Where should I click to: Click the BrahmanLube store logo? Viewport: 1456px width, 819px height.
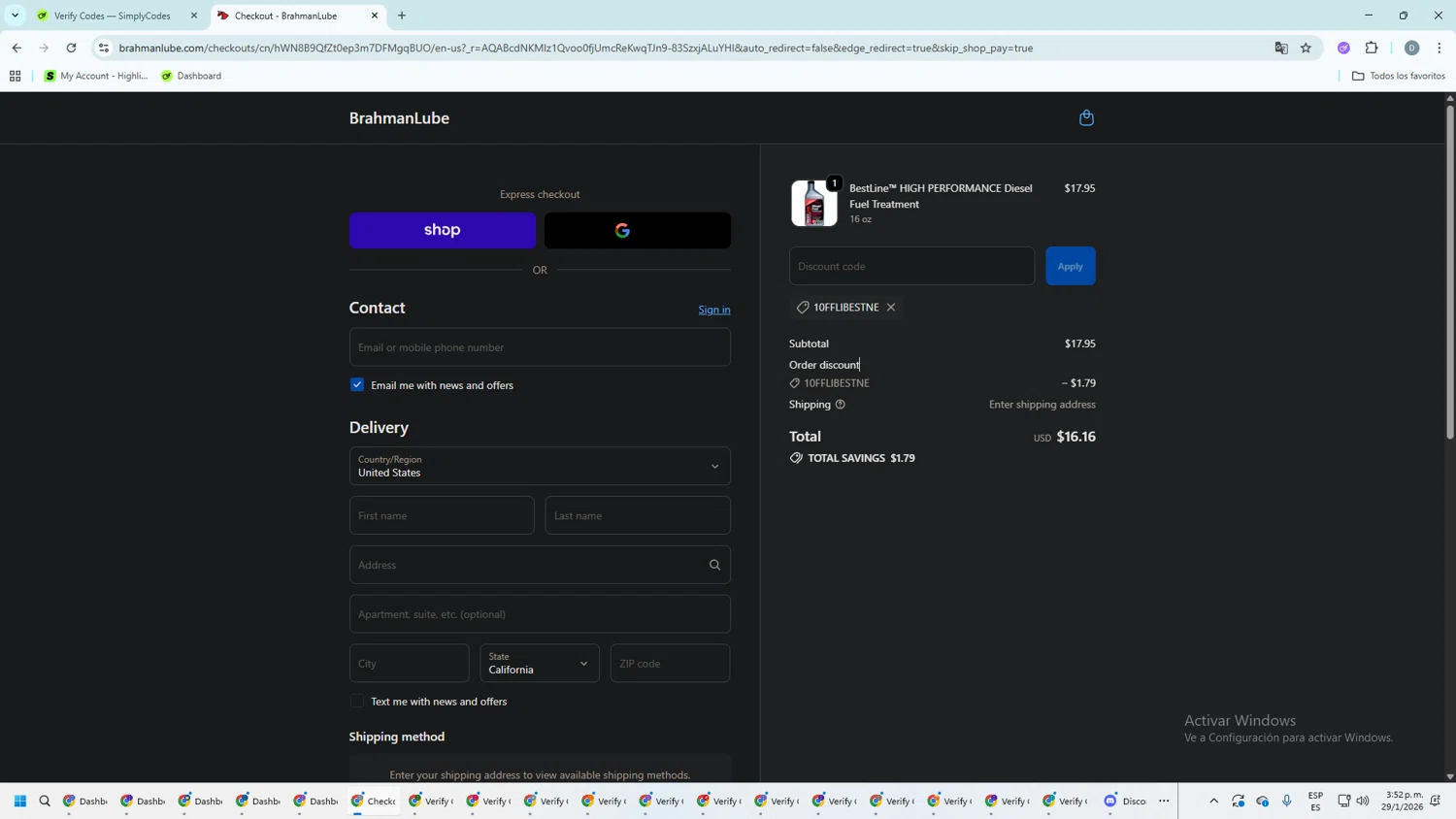click(x=399, y=118)
